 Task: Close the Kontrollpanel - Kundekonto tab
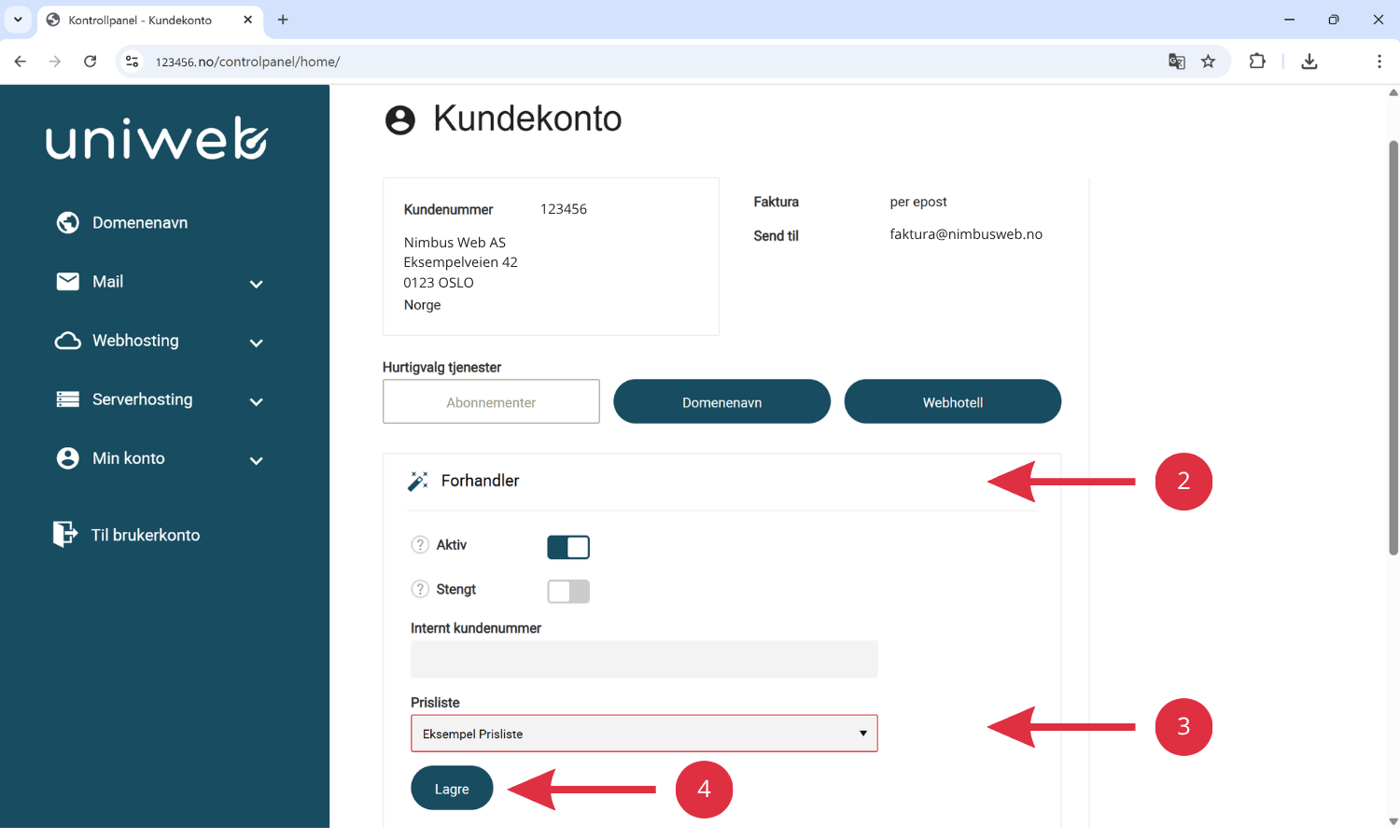[x=248, y=20]
